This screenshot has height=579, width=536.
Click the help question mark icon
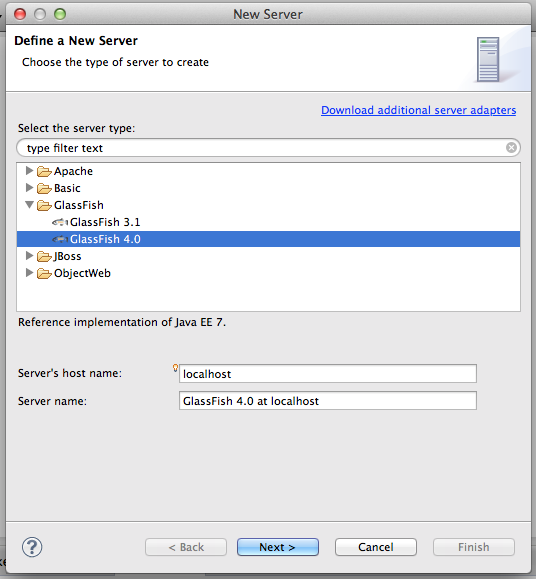point(32,547)
